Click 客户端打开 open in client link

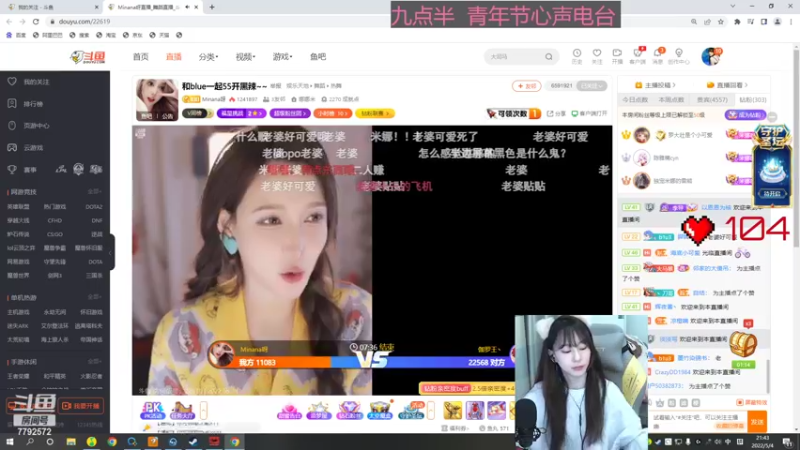coord(589,113)
